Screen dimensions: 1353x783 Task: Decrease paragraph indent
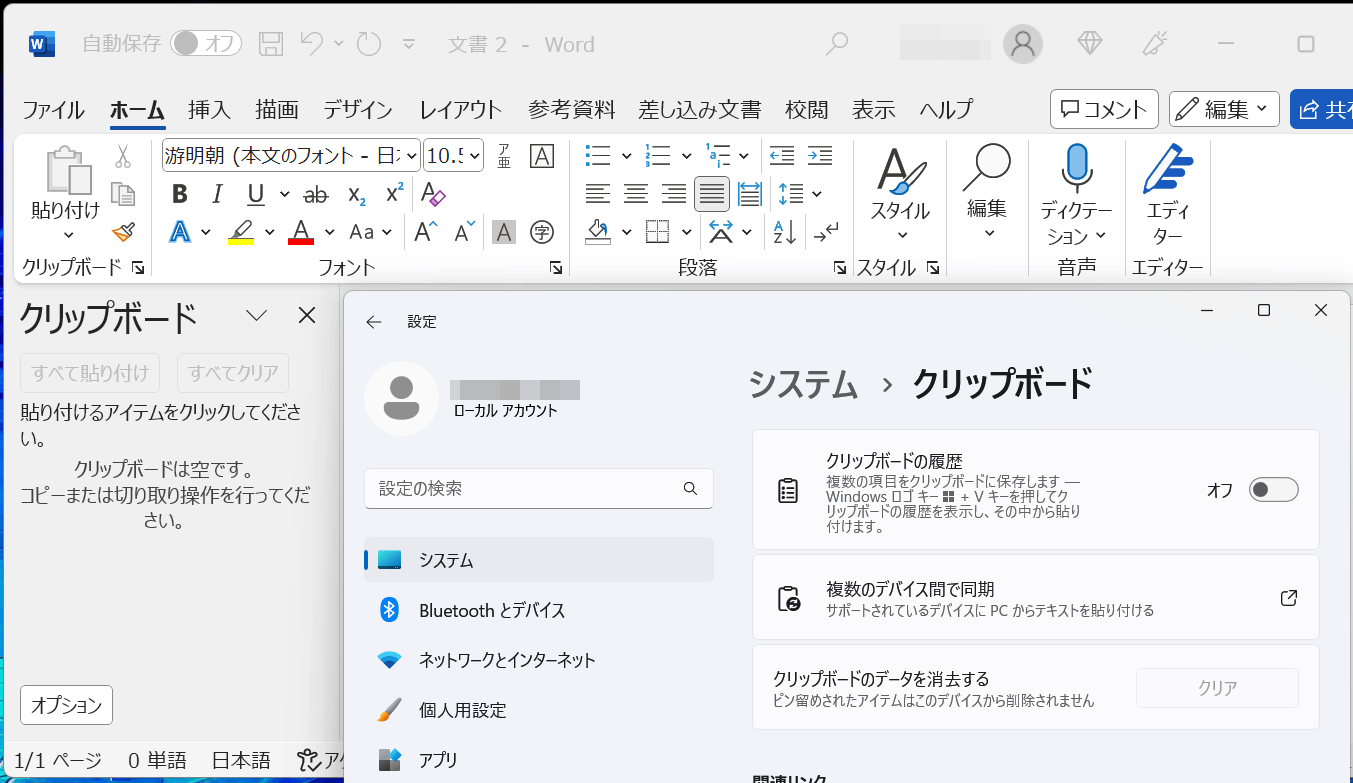[x=782, y=156]
